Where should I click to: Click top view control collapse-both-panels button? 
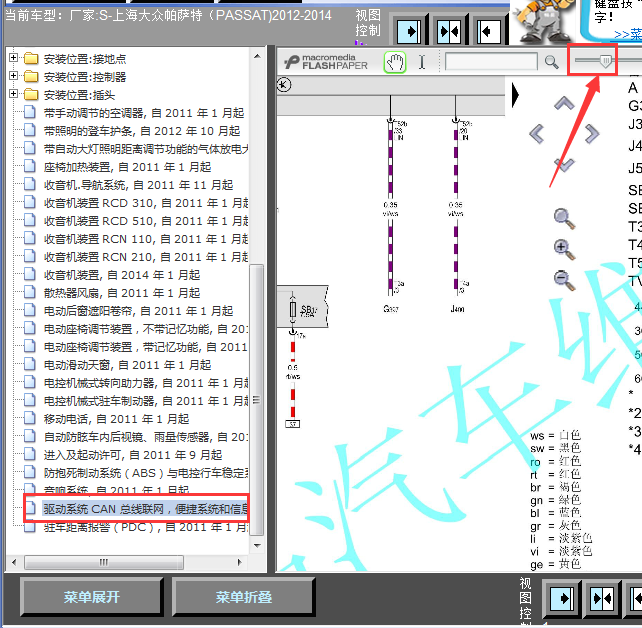click(449, 32)
